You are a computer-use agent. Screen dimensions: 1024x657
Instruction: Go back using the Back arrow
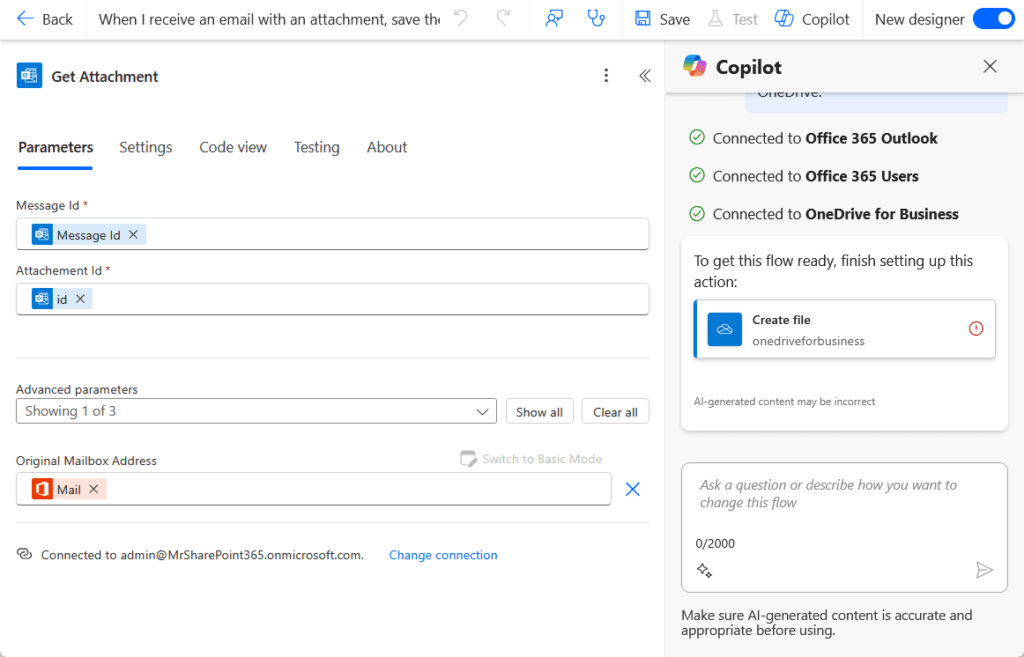tap(44, 19)
